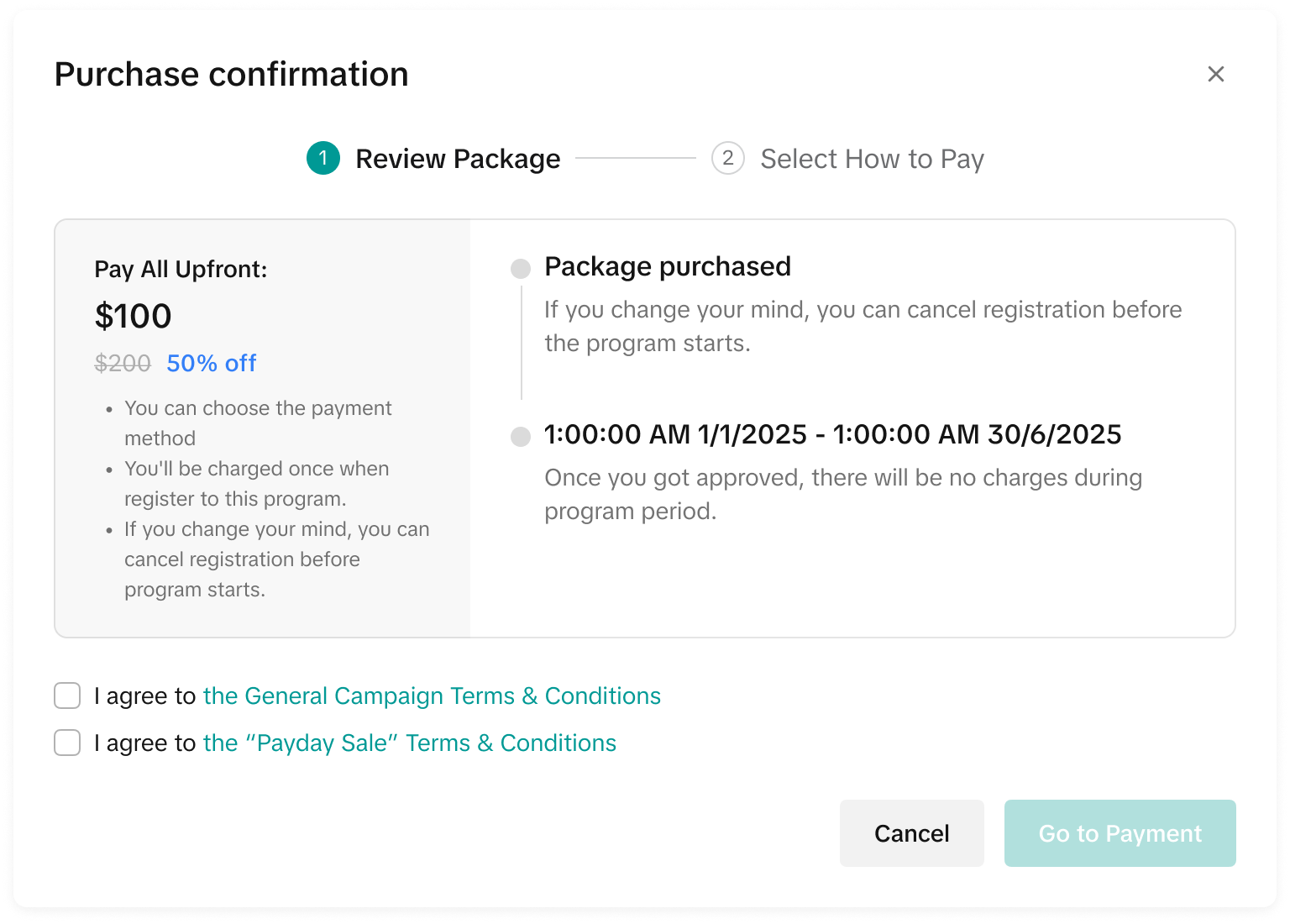The image size is (1290, 924).
Task: Click the crossed-out $200 original price
Action: pos(123,363)
